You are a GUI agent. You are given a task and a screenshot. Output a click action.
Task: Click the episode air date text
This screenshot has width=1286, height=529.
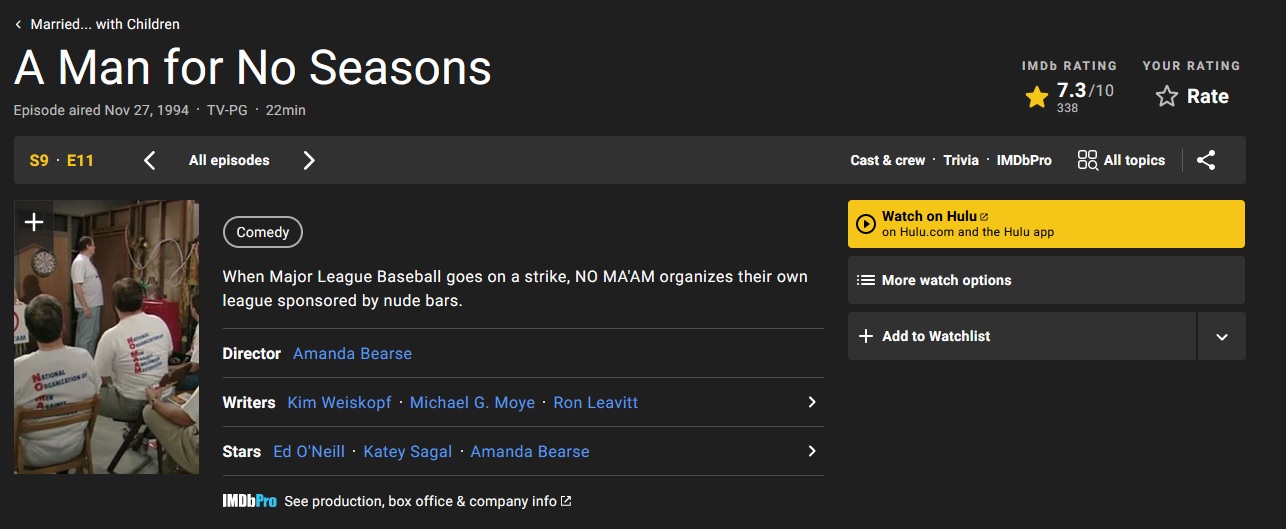[101, 110]
